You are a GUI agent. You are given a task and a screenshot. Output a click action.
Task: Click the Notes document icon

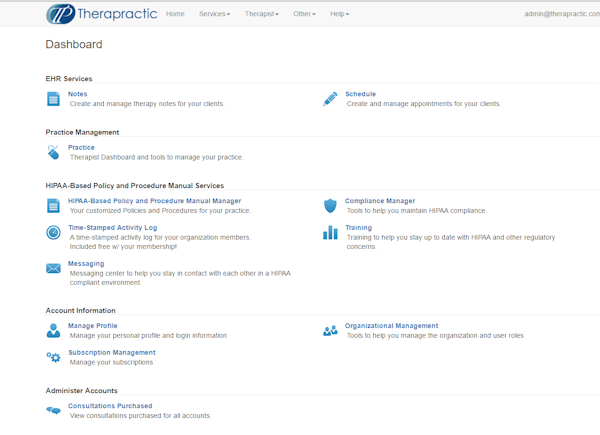53,98
